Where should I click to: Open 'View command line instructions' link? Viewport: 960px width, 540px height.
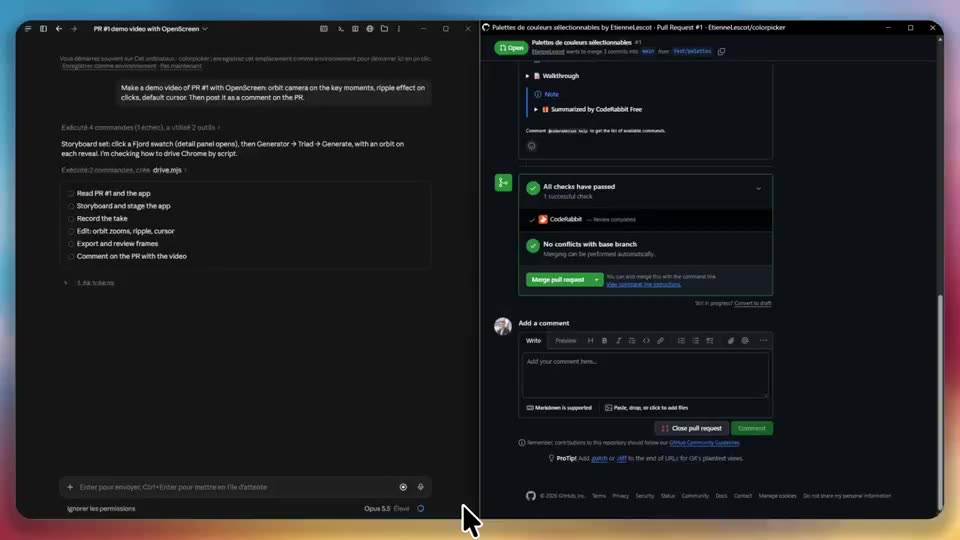pyautogui.click(x=643, y=285)
